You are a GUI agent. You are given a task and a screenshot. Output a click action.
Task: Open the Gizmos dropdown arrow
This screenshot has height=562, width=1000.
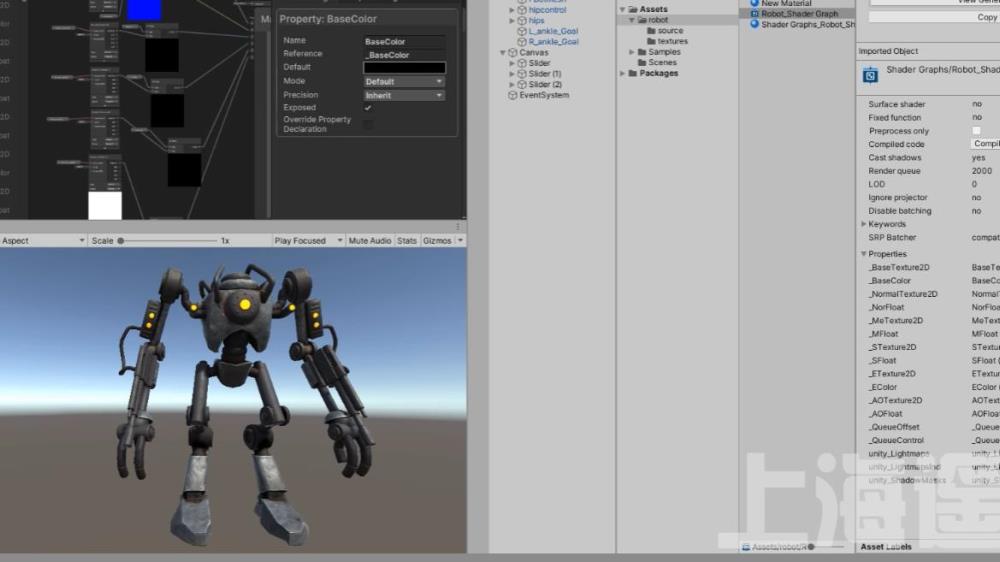[460, 240]
